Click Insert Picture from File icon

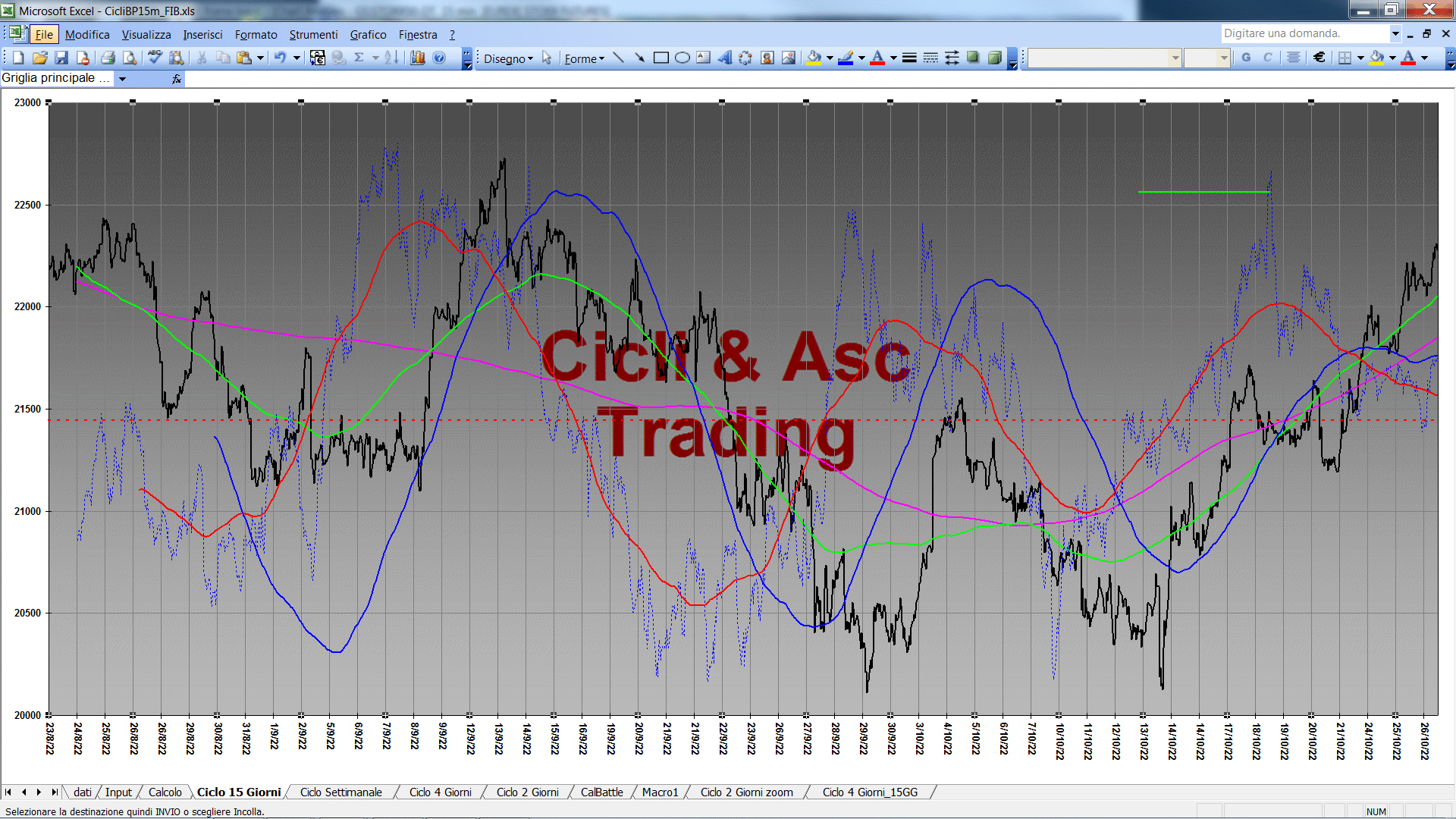point(789,58)
